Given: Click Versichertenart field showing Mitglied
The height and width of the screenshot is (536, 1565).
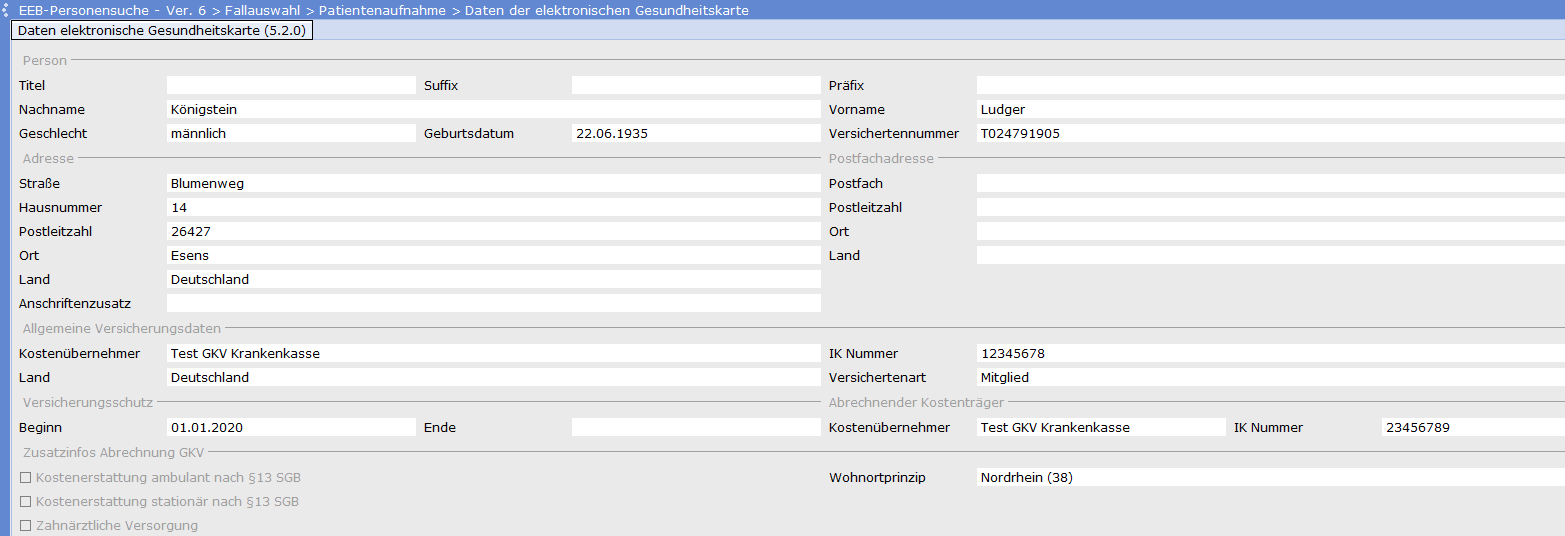Looking at the screenshot, I should coord(1271,378).
